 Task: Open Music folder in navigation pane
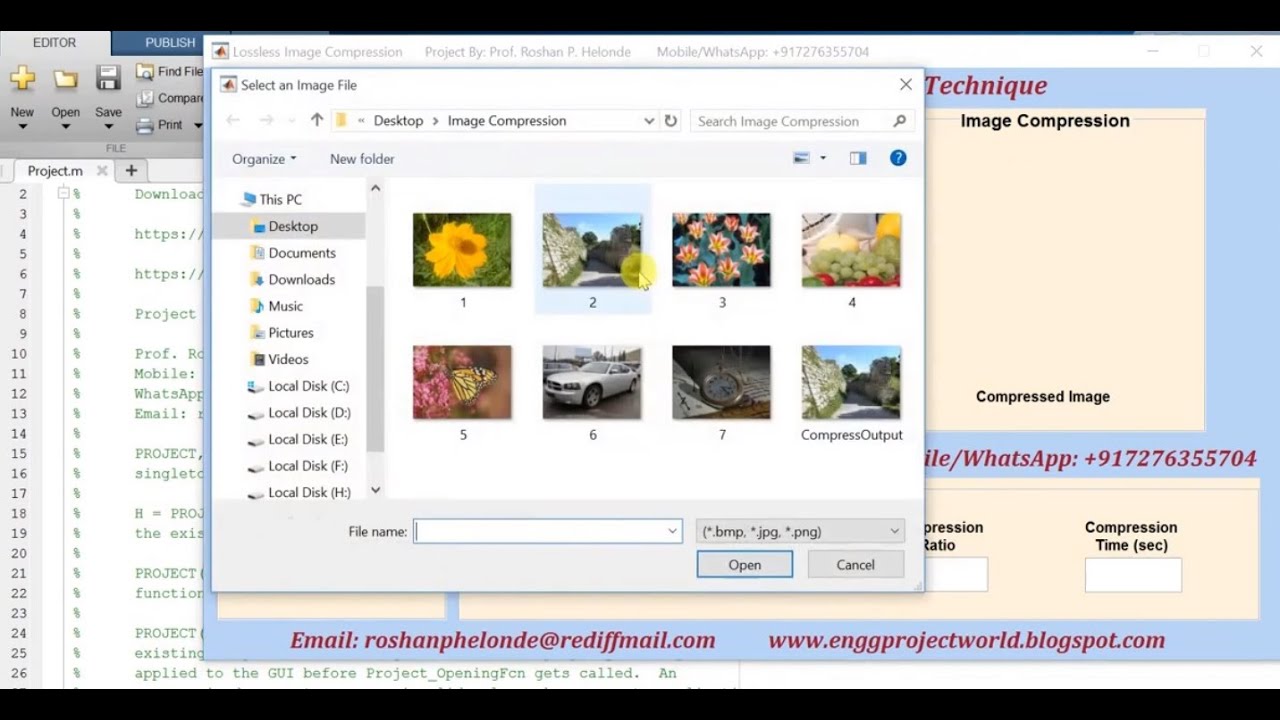[x=285, y=306]
